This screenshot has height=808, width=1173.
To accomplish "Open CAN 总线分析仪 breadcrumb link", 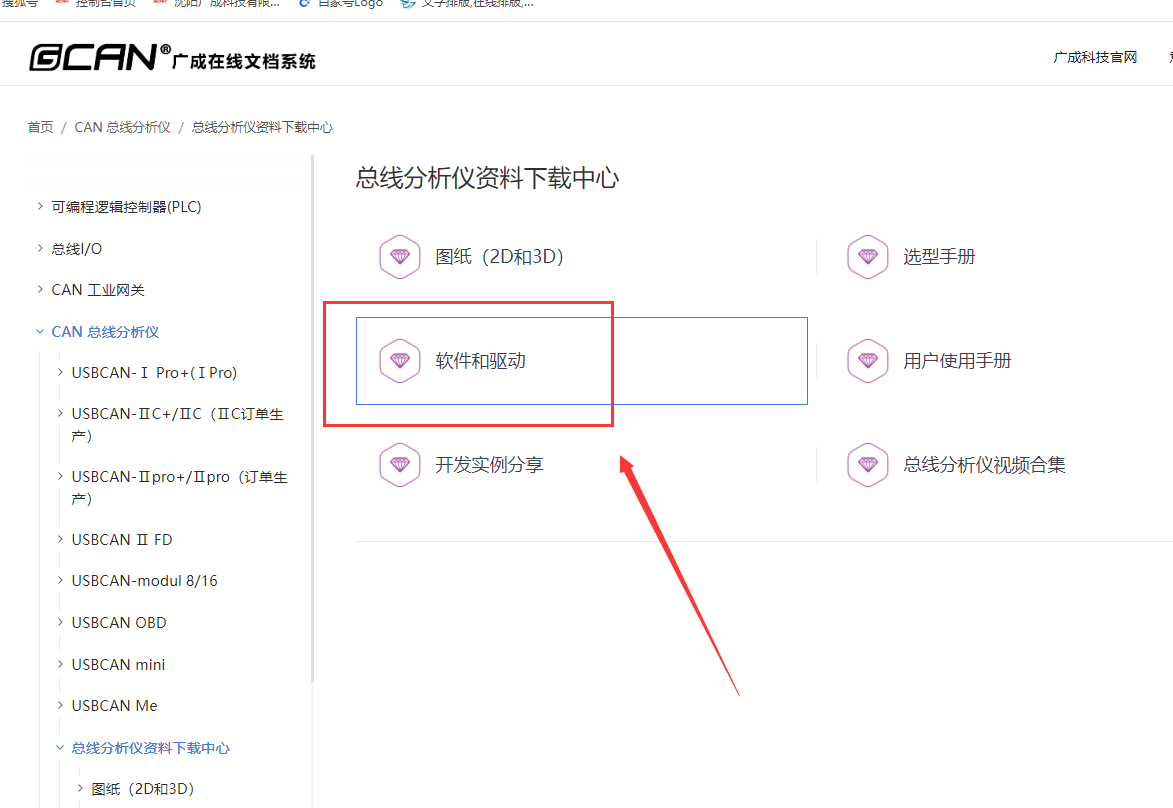I will tap(122, 128).
